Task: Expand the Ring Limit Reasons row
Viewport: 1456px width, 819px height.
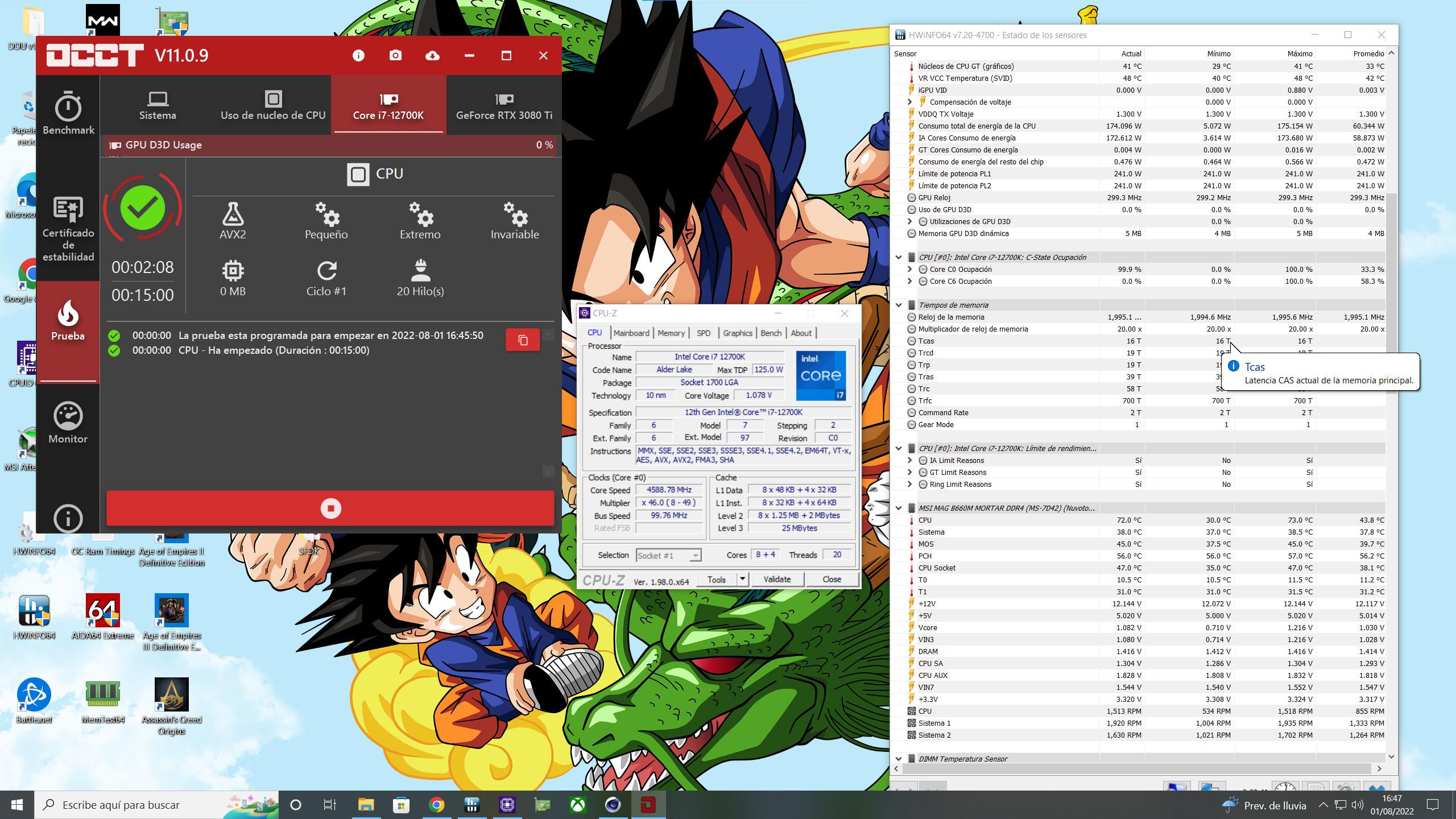Action: (910, 484)
